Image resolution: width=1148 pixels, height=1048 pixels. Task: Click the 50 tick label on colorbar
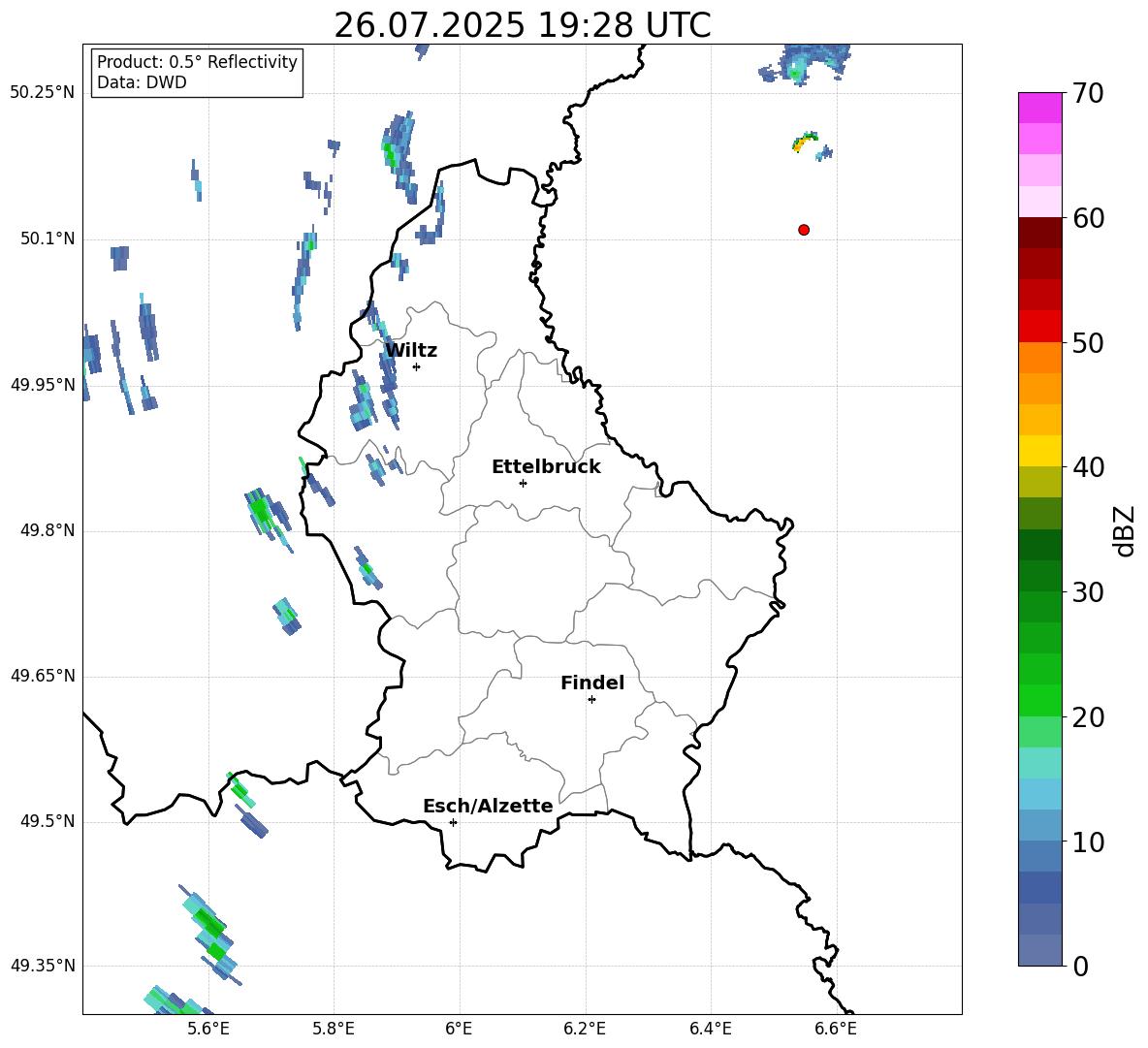click(x=1088, y=343)
